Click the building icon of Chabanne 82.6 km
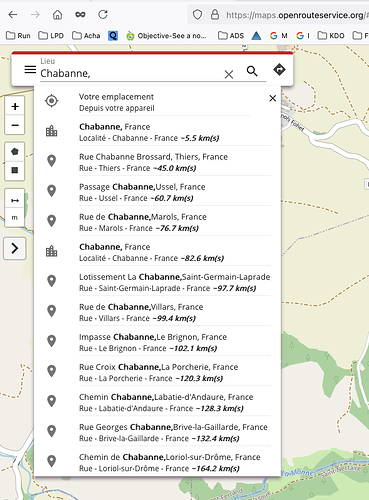Viewport: 369px width, 500px height. tap(52, 251)
